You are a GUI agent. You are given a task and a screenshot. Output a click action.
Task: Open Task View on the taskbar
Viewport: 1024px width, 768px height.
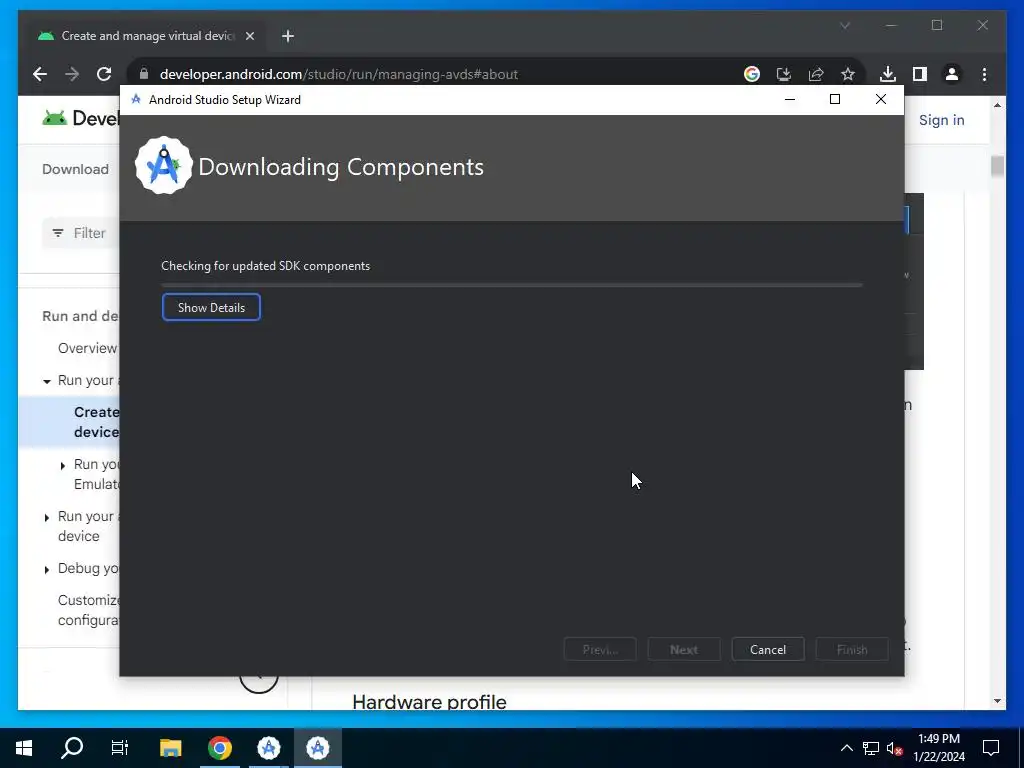(120, 748)
